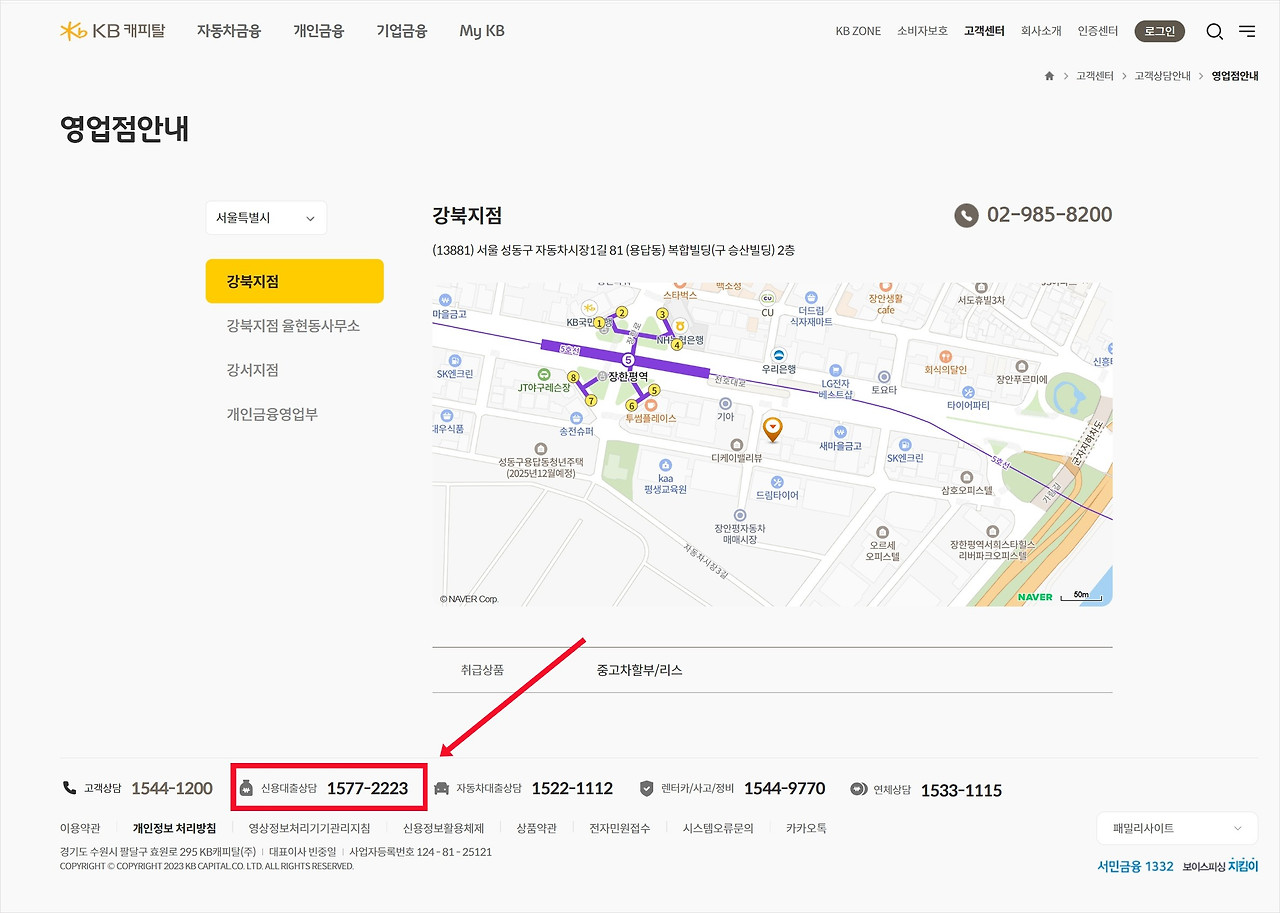Image resolution: width=1280 pixels, height=913 pixels.
Task: Open the hamburger menu icon
Action: (x=1247, y=31)
